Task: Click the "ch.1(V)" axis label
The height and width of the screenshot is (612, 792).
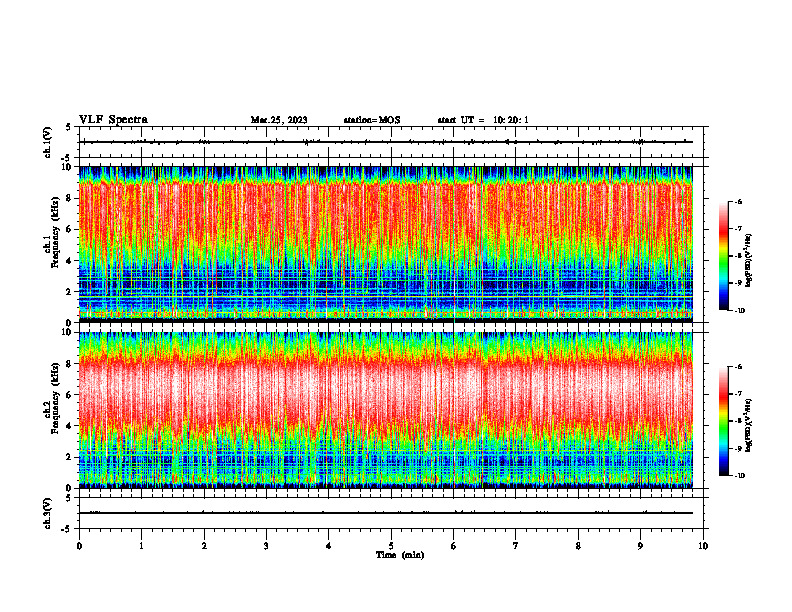Action: pyautogui.click(x=47, y=142)
